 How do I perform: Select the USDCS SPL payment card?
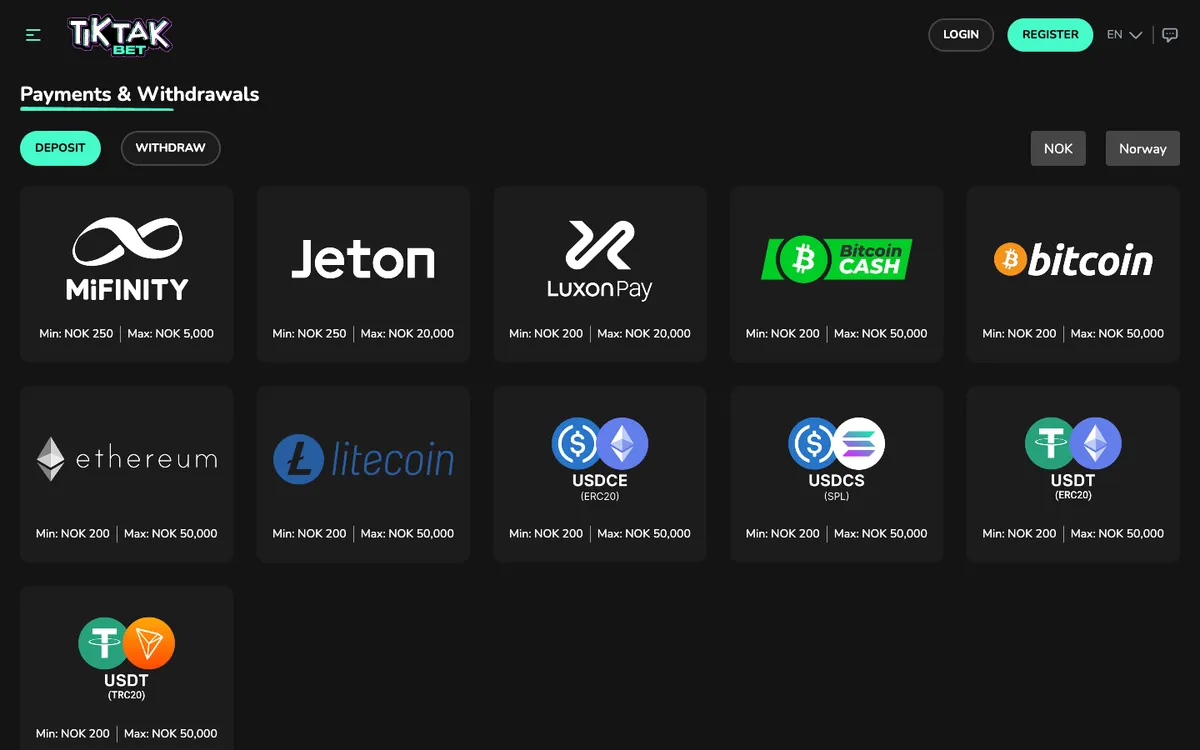[x=837, y=474]
